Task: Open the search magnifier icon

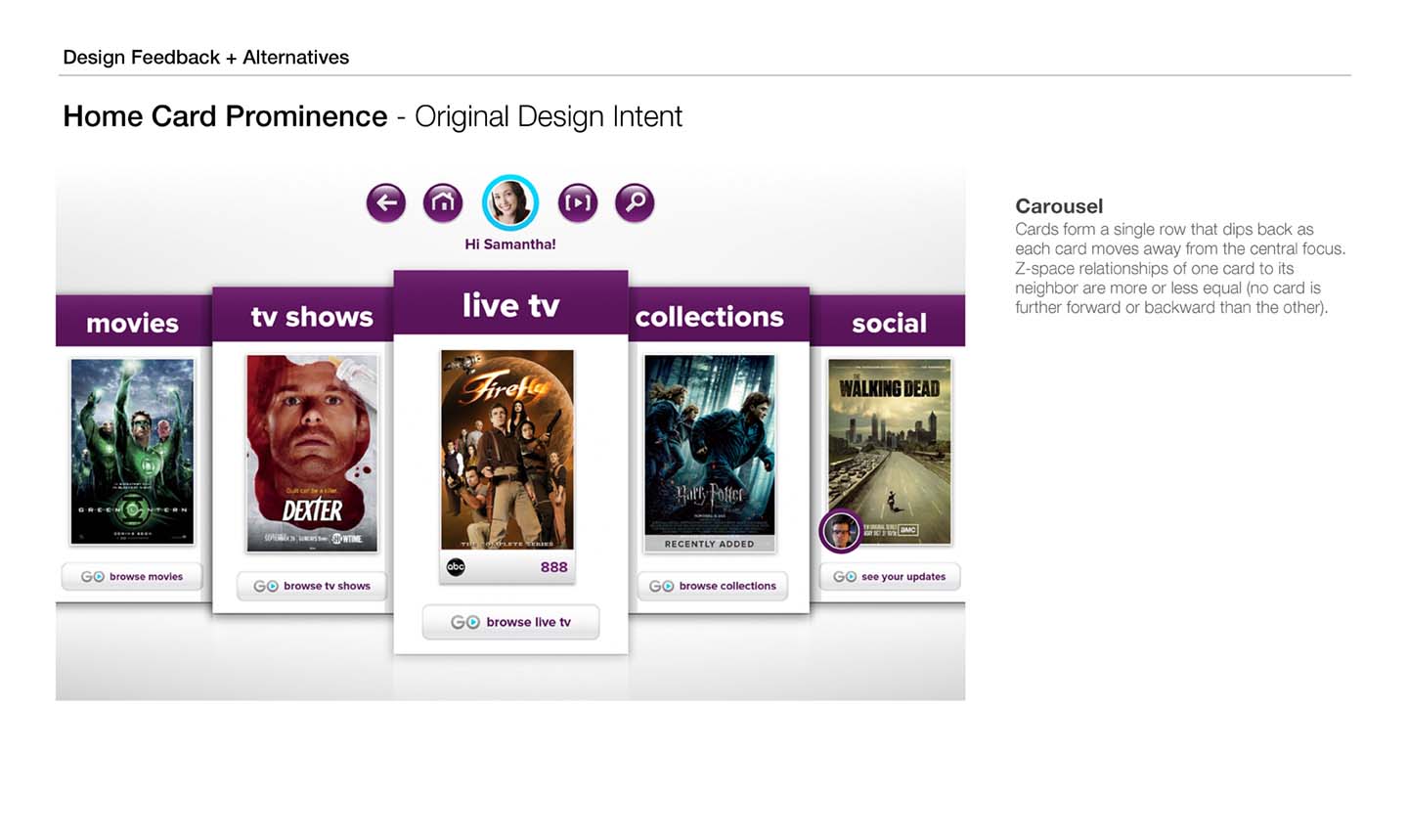Action: [635, 202]
